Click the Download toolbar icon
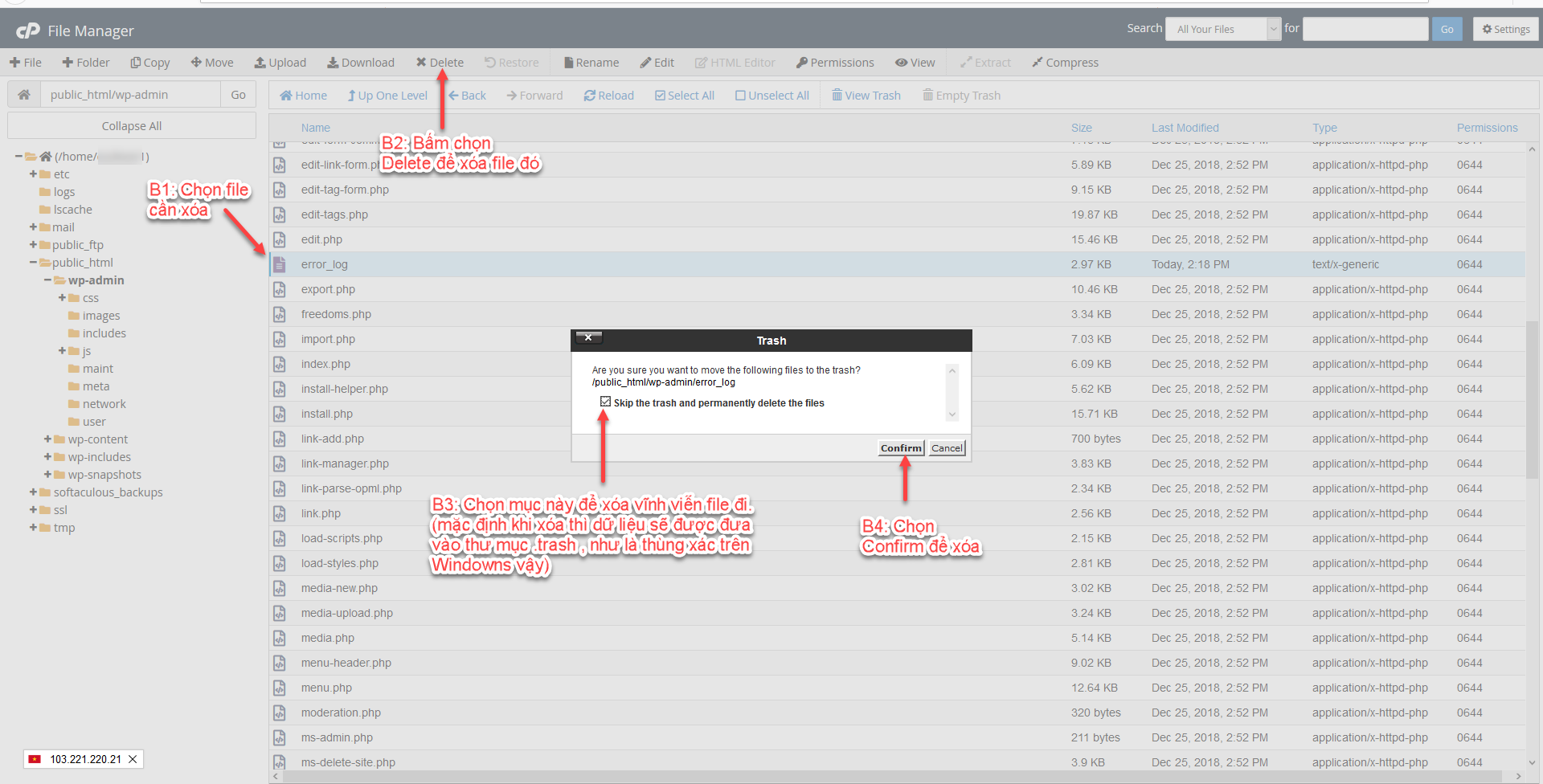Viewport: 1543px width, 784px height. coord(333,63)
